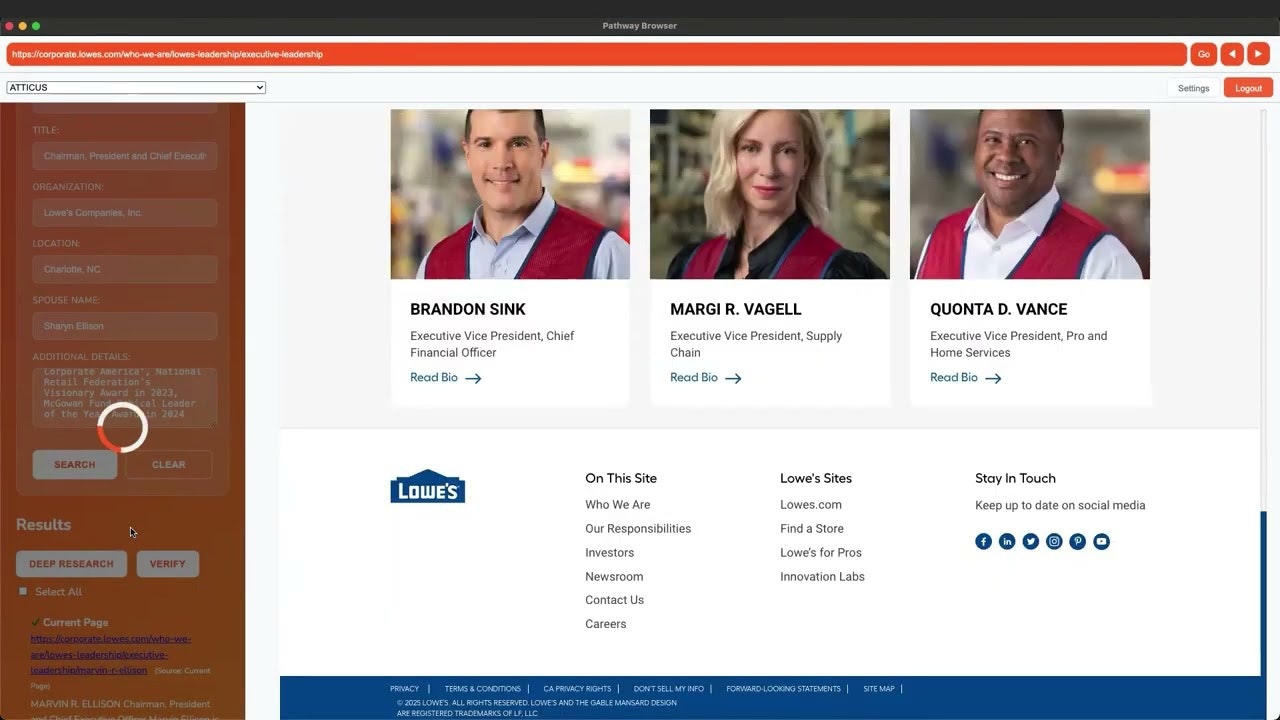This screenshot has height=720, width=1280.
Task: Open Don't Sell My Info link
Action: point(669,689)
